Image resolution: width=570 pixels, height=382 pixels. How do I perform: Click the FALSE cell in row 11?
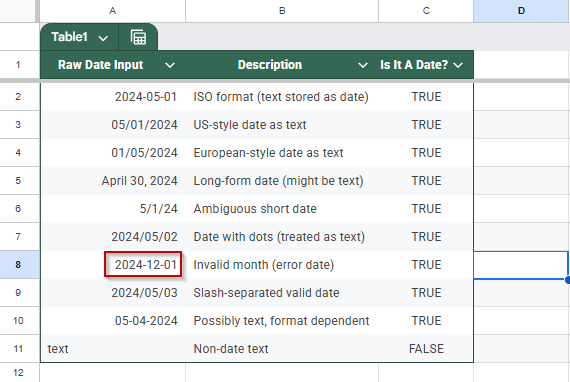pyautogui.click(x=426, y=349)
